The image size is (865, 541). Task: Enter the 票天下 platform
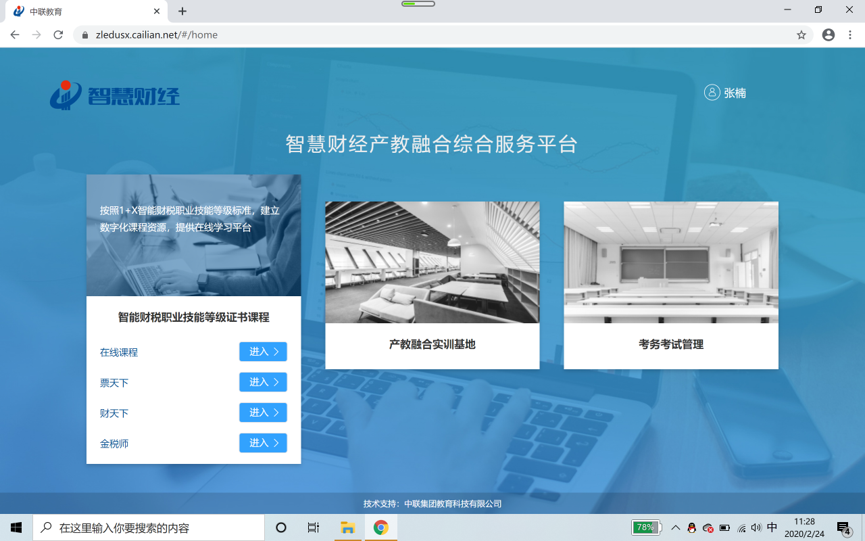tap(263, 382)
